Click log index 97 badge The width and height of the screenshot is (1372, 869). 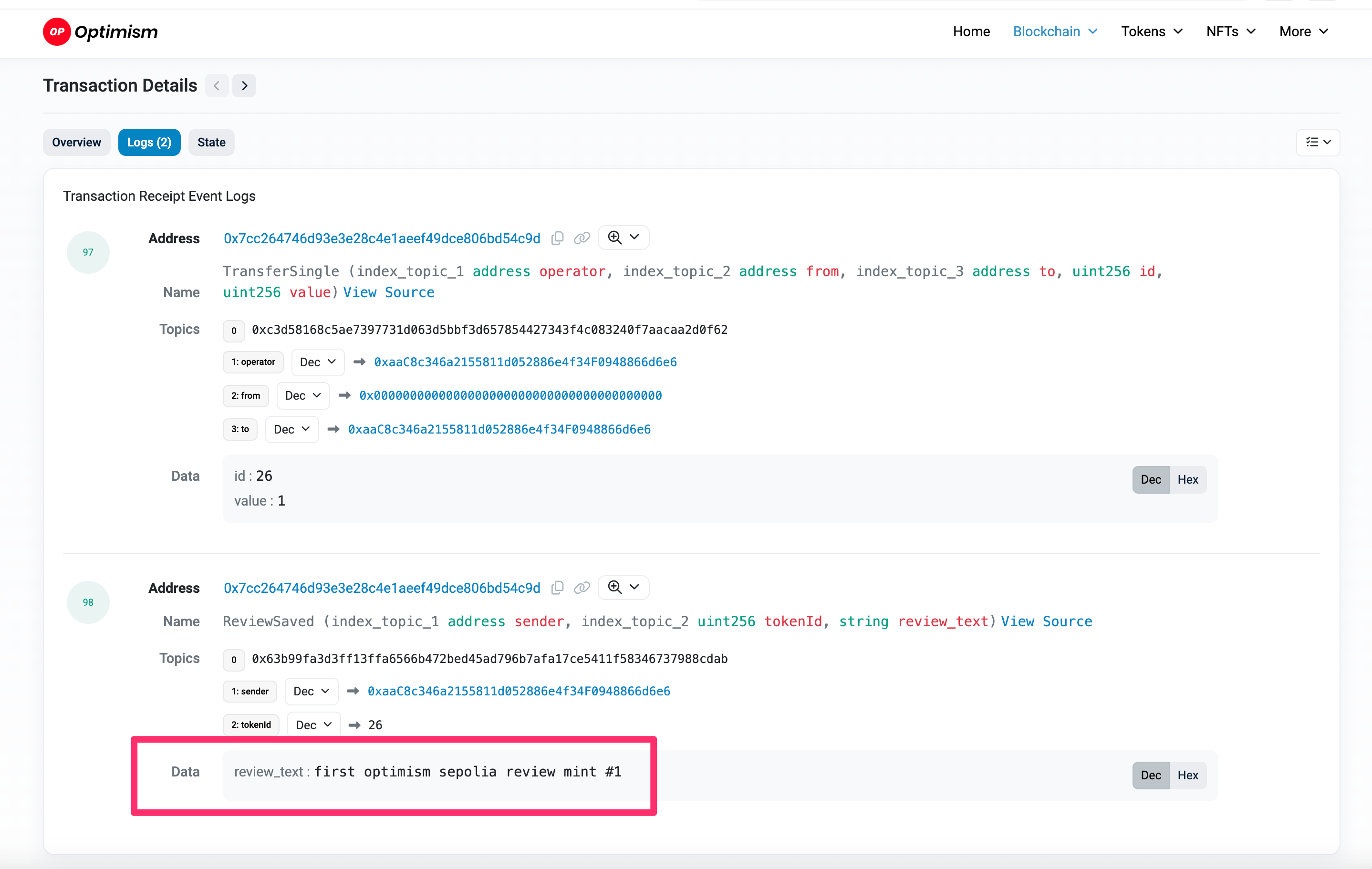point(88,252)
